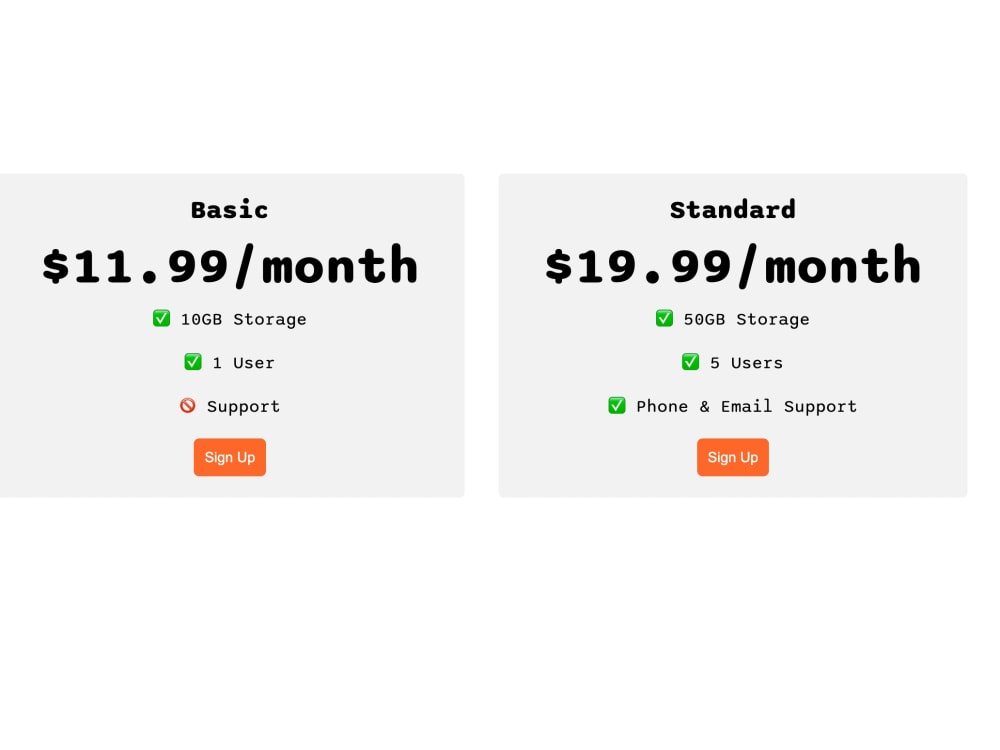Click Sign Up for the Standard plan
The image size is (1000, 750).
[x=733, y=457]
